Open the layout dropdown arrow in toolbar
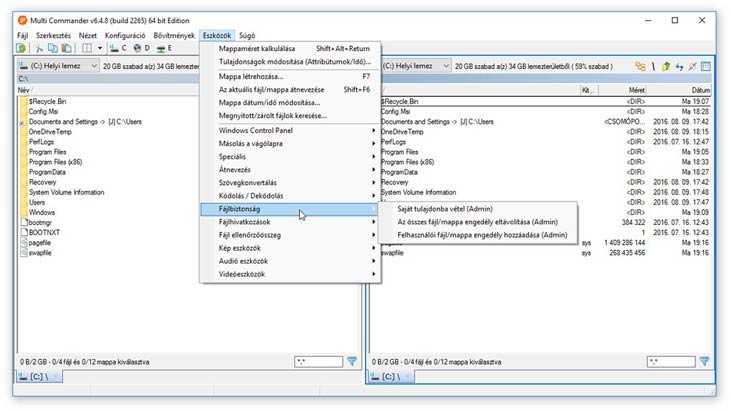Viewport: 730px width, 410px height. 100,48
